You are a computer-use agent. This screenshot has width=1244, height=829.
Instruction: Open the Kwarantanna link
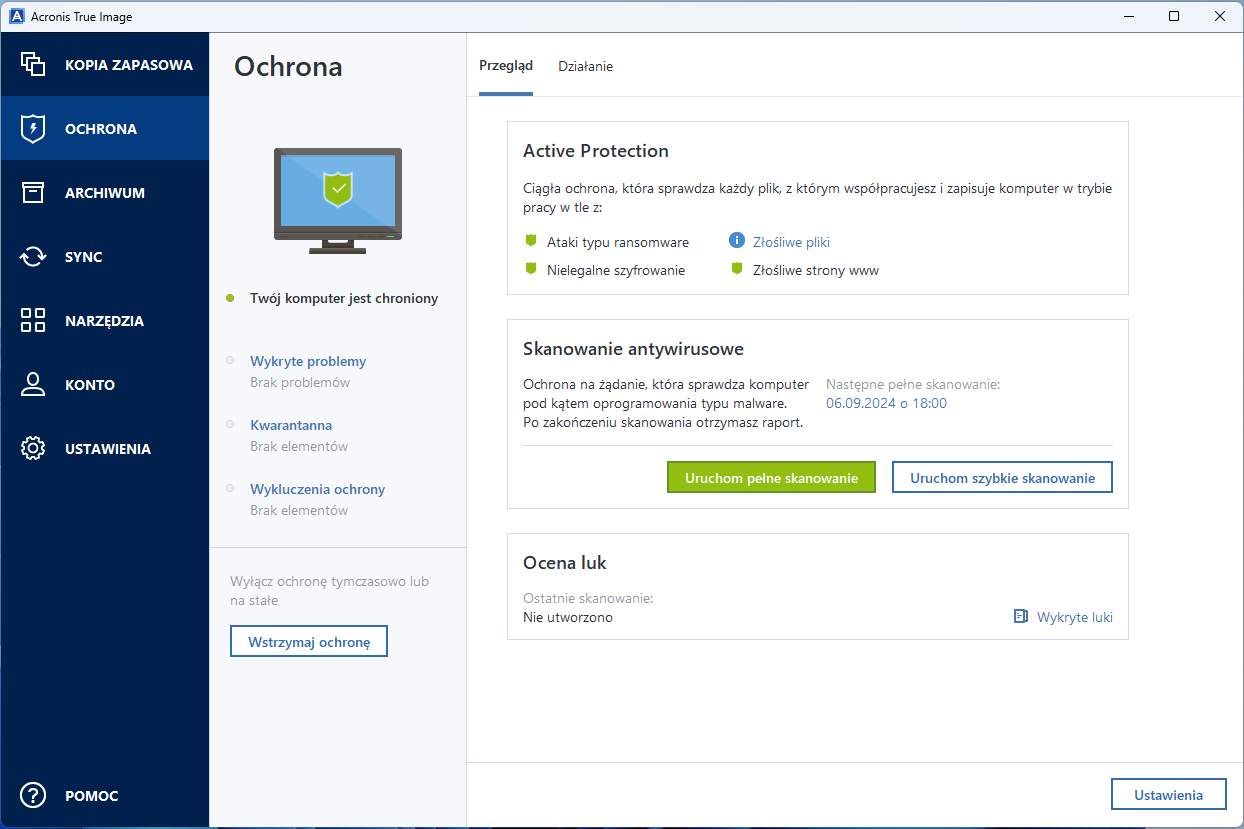coord(291,425)
